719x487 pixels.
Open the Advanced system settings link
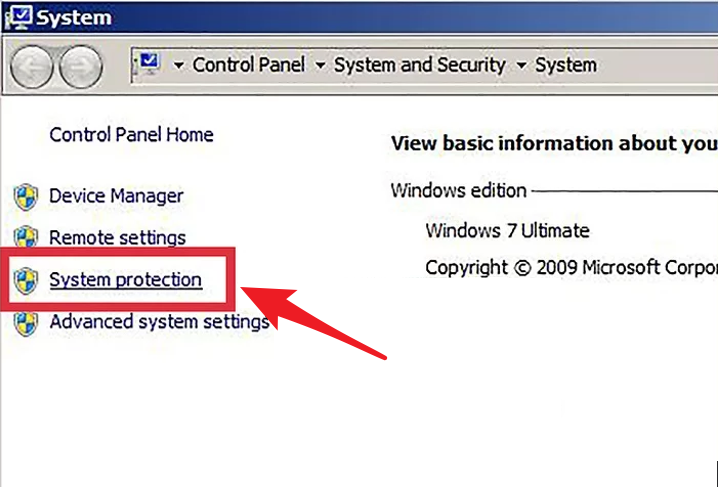[159, 321]
